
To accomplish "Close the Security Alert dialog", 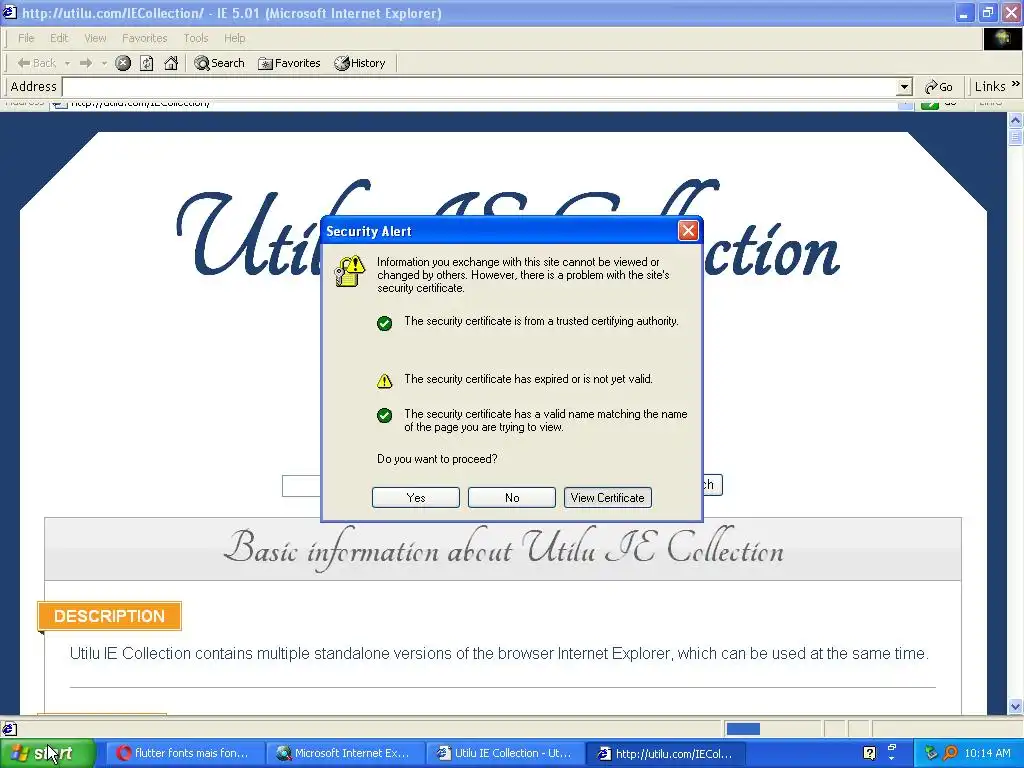I will [688, 231].
